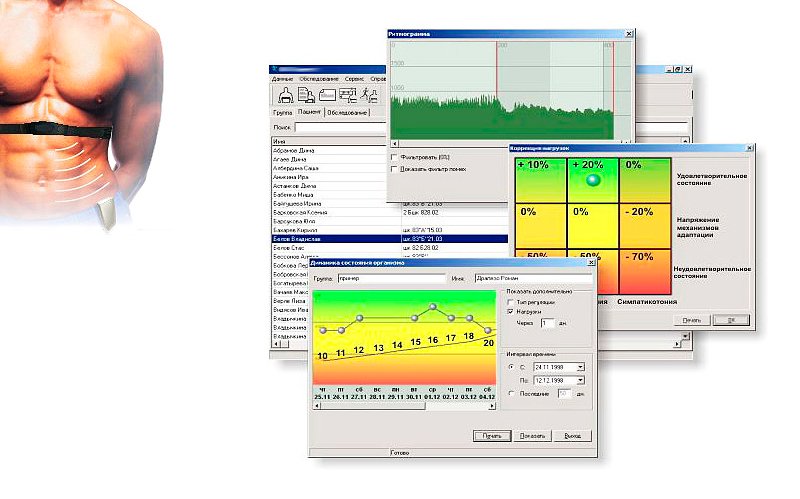Open the Сервис menu
Screen dimensions: 800x499
(354, 79)
